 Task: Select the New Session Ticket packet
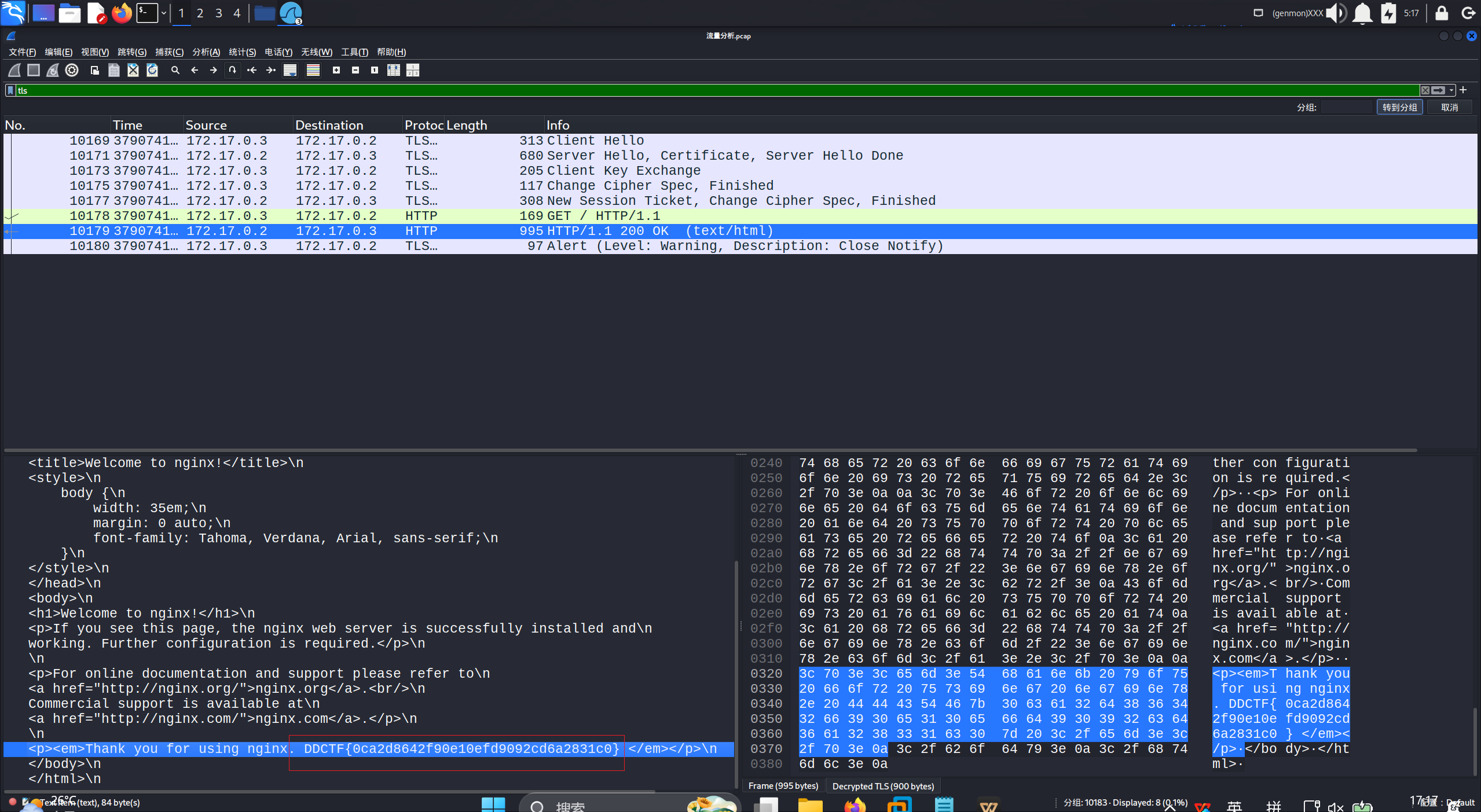point(740,201)
